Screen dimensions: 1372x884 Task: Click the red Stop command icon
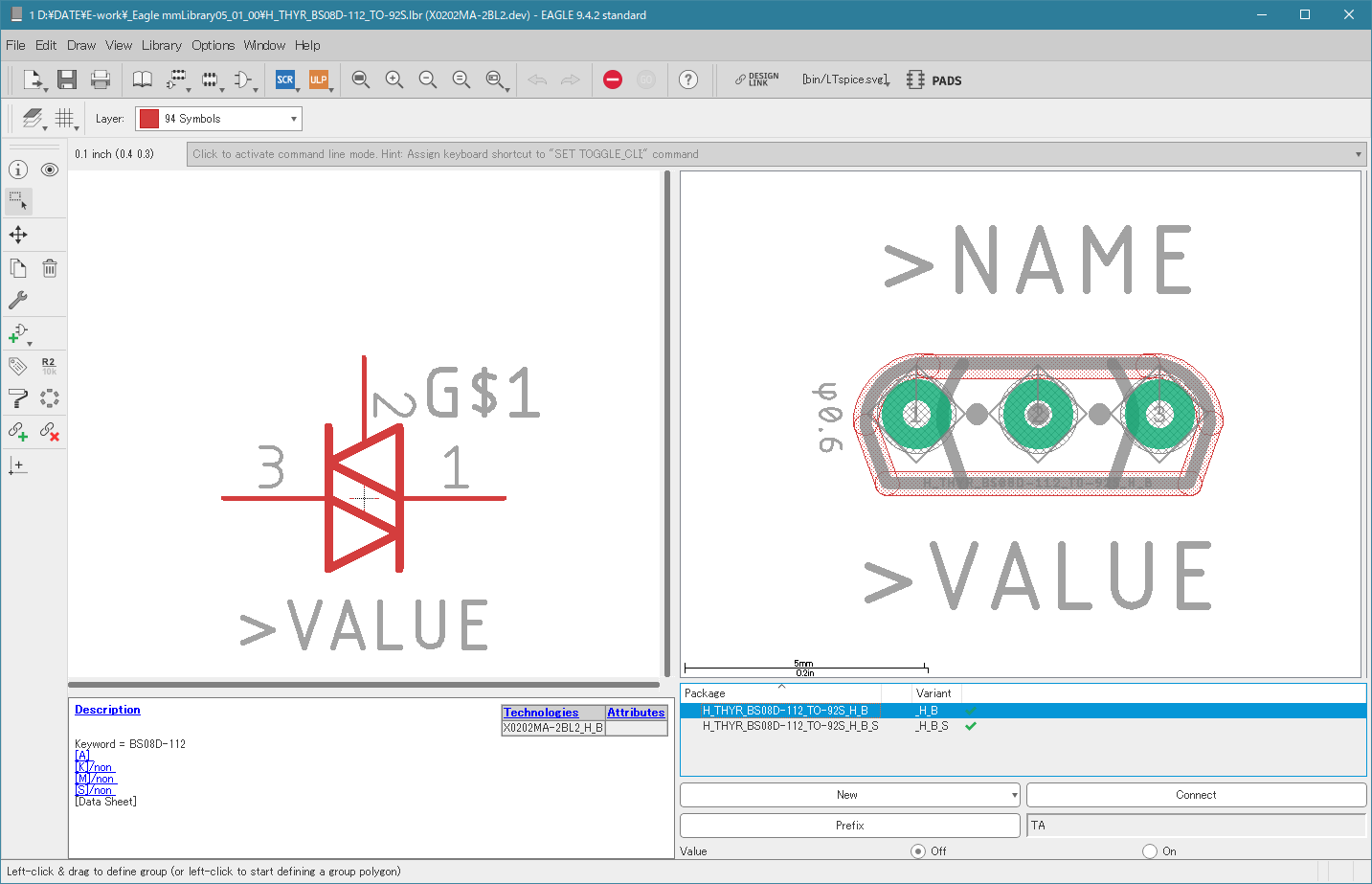point(613,79)
